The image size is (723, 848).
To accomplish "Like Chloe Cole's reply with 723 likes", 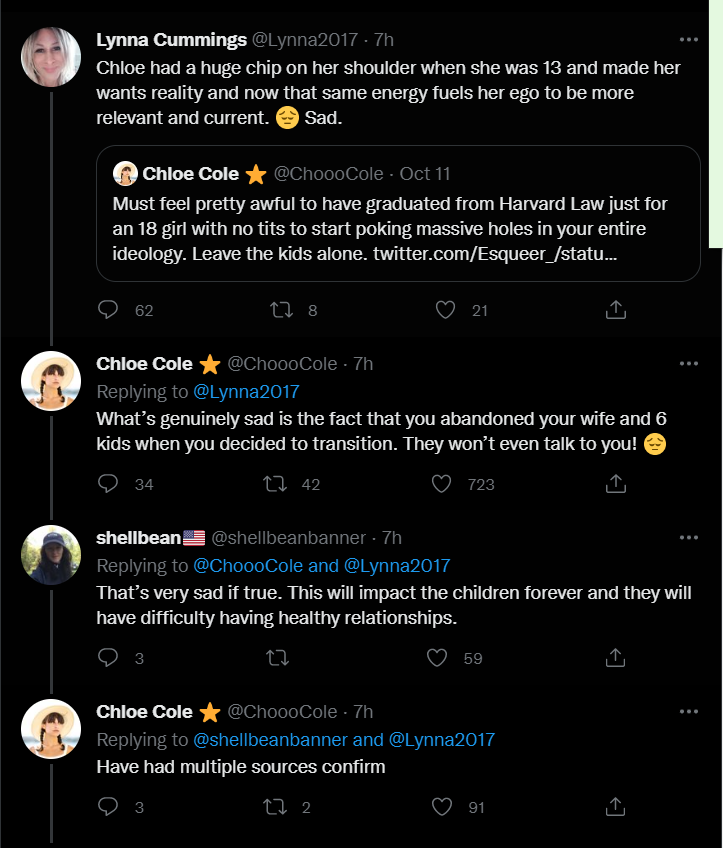I will (441, 483).
